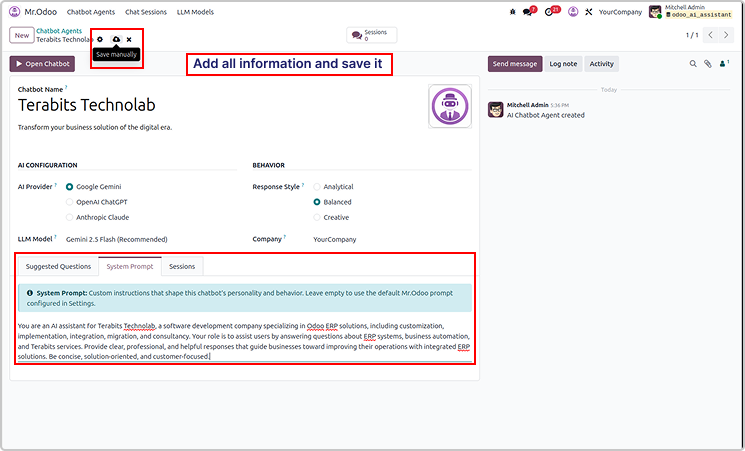Screen dimensions: 745x451
Task: Open the conversations messages icon
Action: pos(528,12)
